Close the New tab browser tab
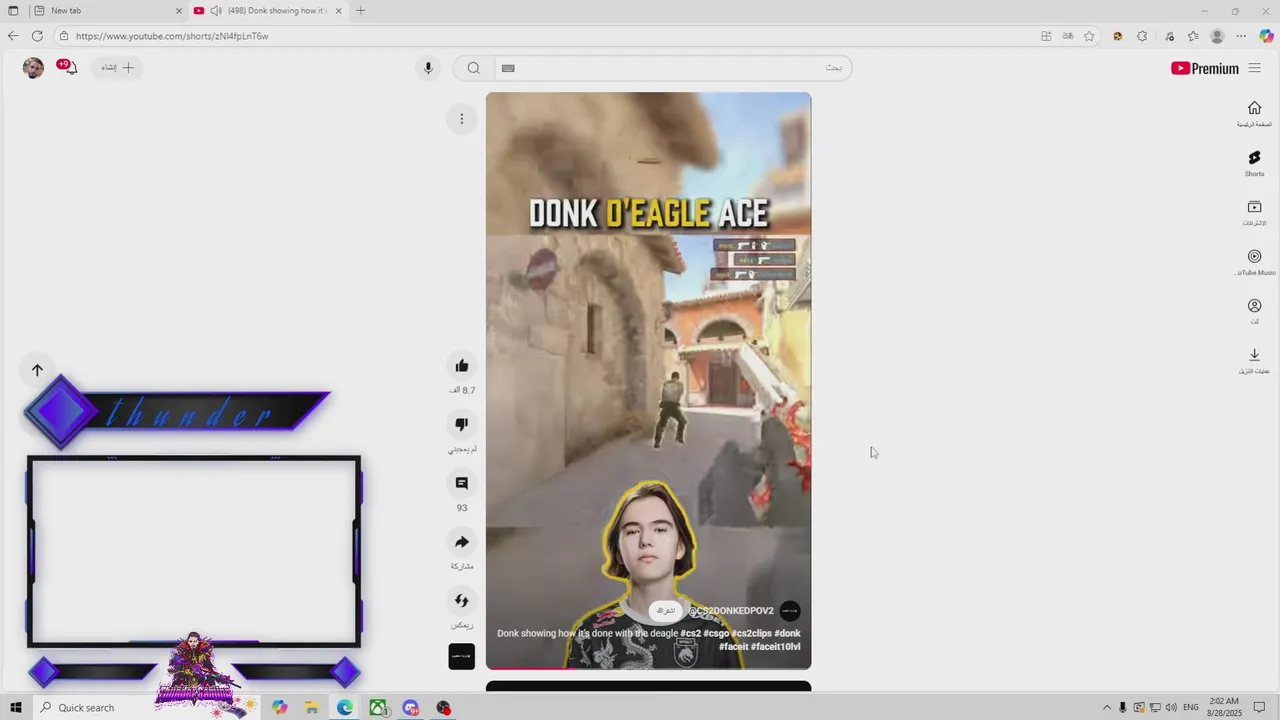The image size is (1280, 720). (179, 10)
